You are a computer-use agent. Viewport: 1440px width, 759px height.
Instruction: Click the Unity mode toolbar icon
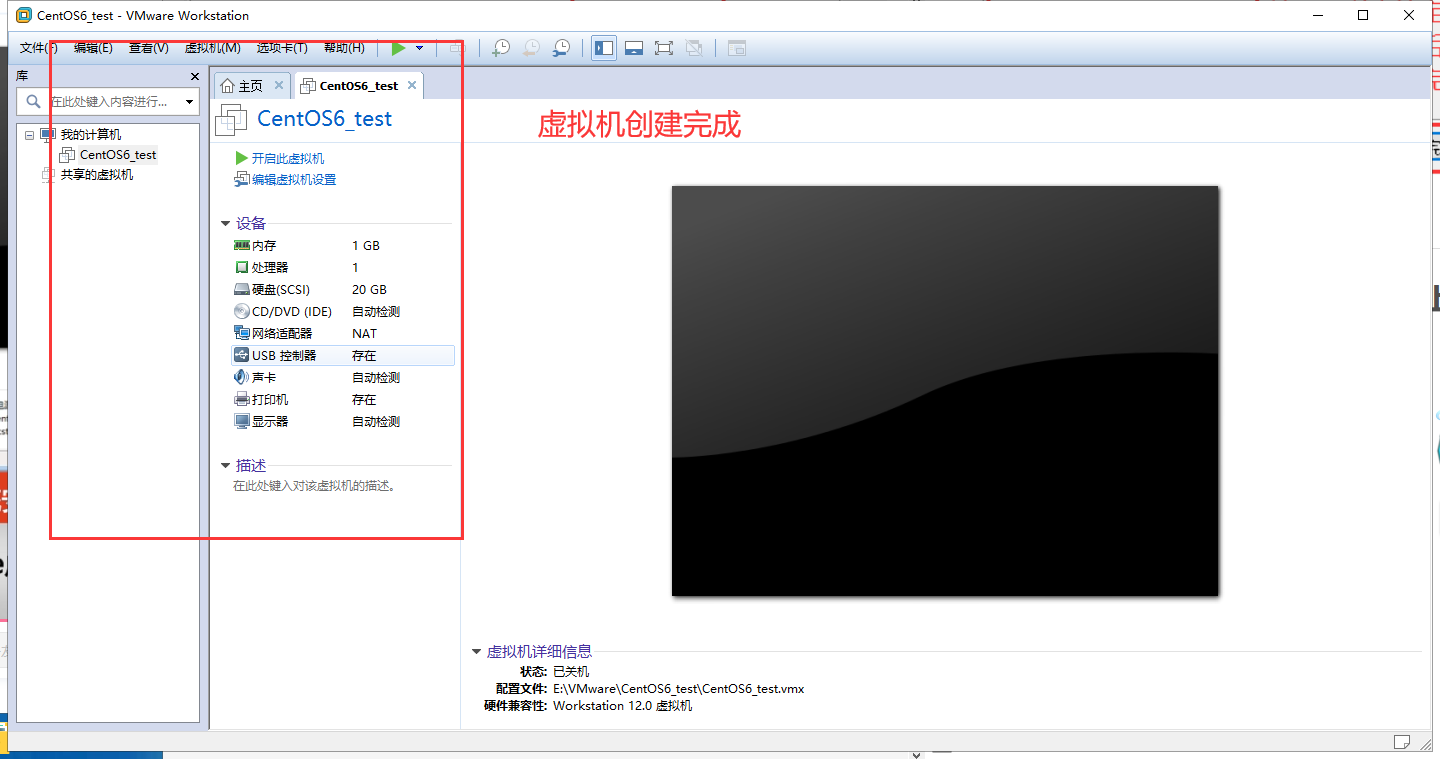694,48
